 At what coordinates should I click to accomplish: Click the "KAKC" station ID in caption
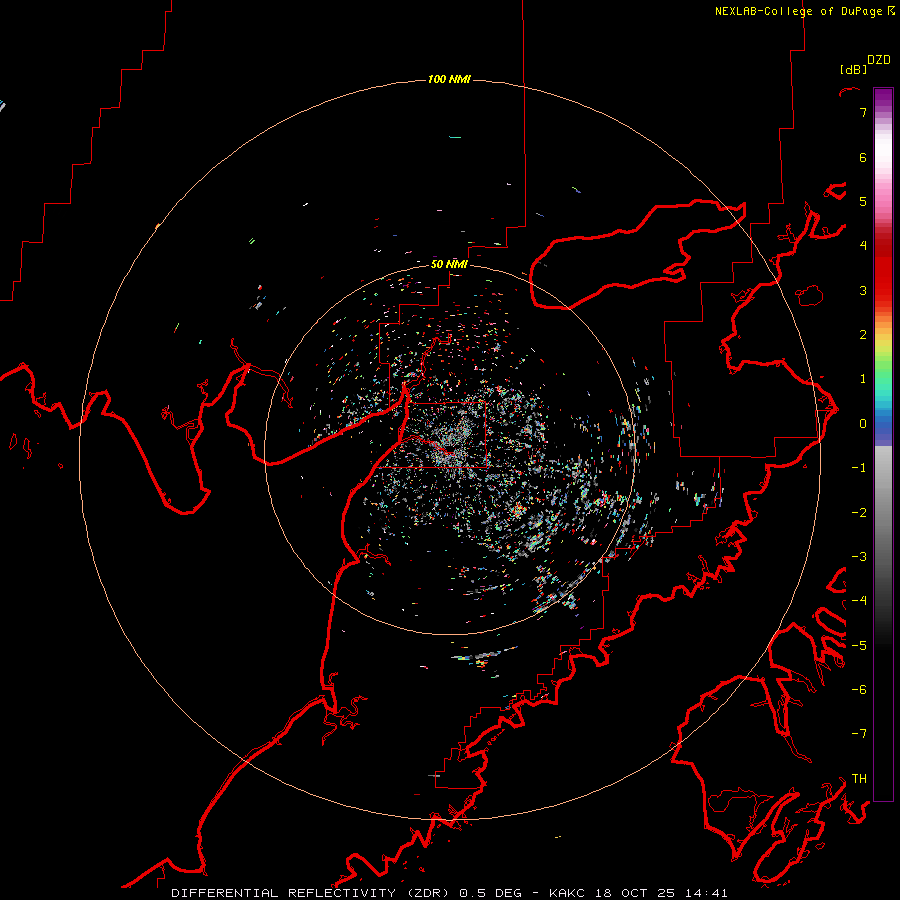coord(567,893)
